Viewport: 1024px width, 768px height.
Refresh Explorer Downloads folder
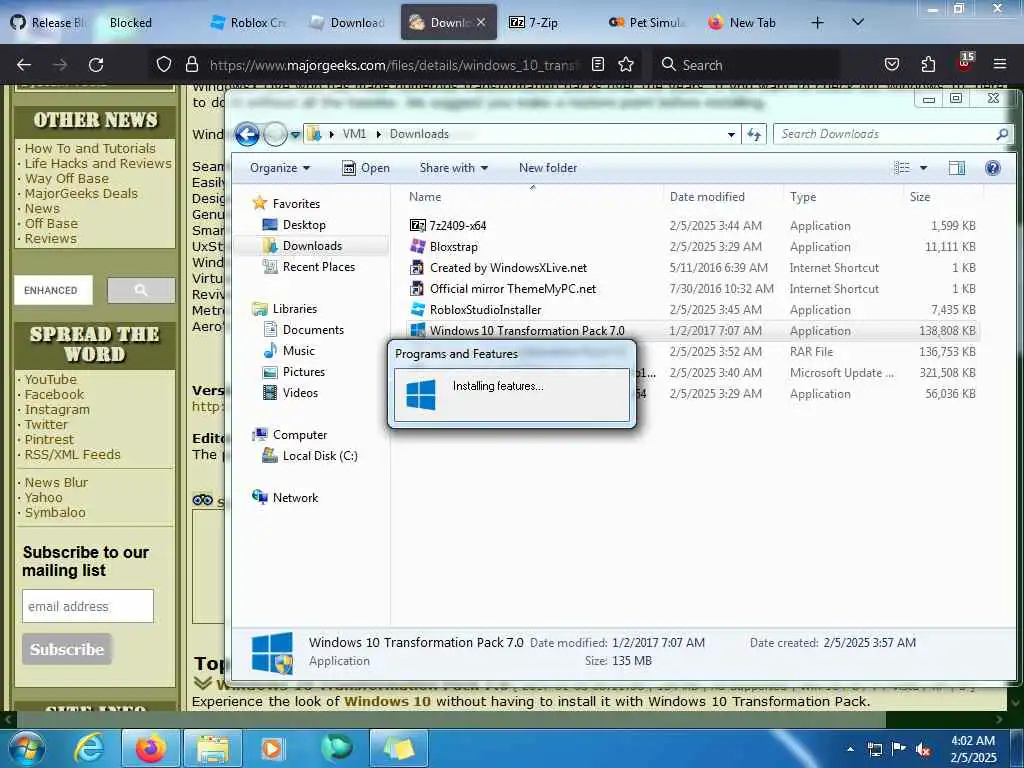click(x=754, y=135)
